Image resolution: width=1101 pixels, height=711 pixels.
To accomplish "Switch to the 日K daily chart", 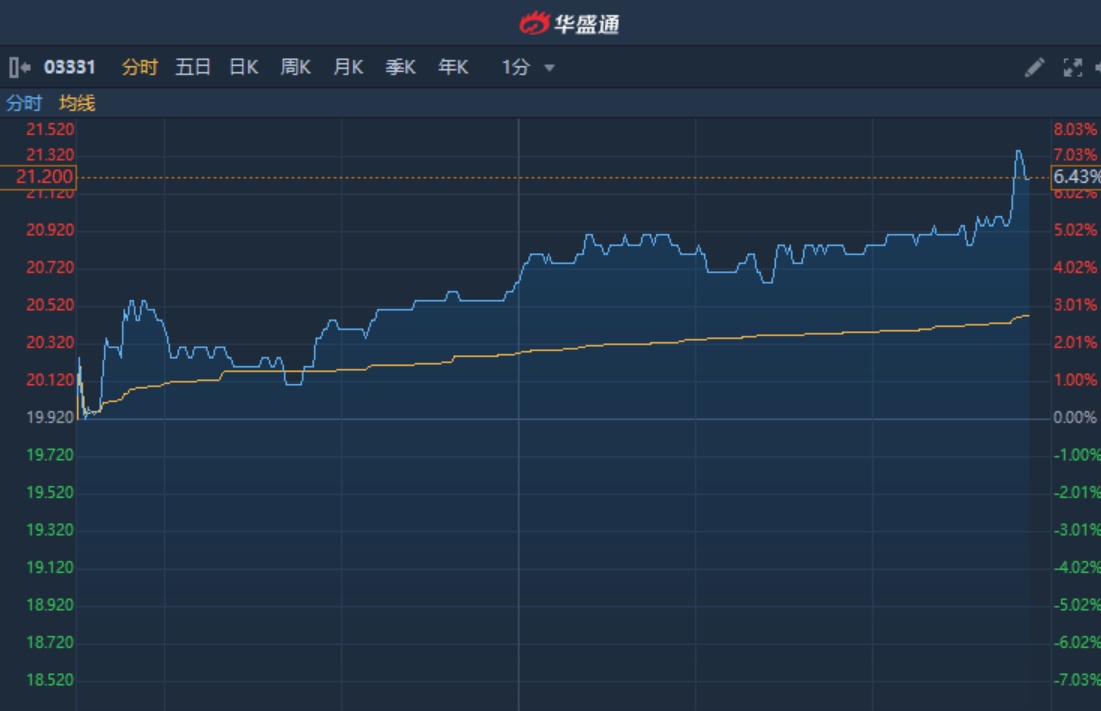I will click(x=244, y=67).
